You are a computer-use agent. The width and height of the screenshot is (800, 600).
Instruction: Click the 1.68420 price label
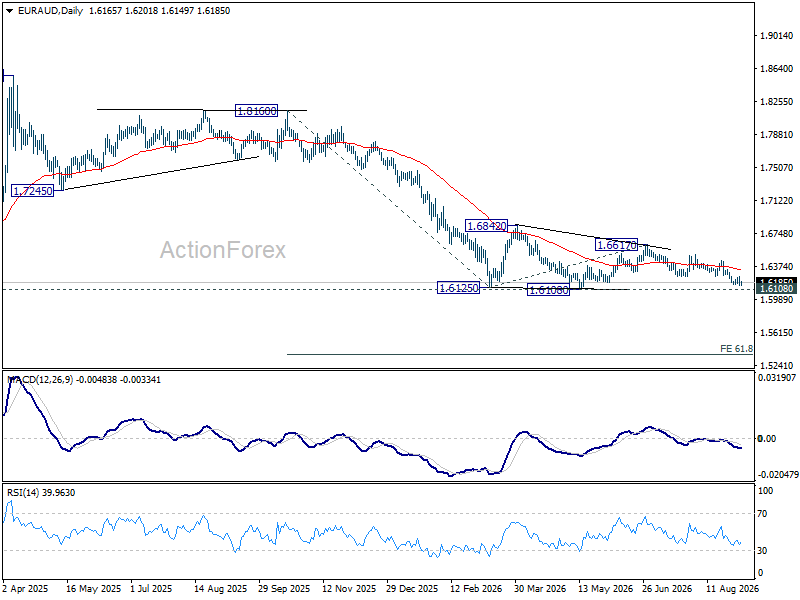coord(486,226)
